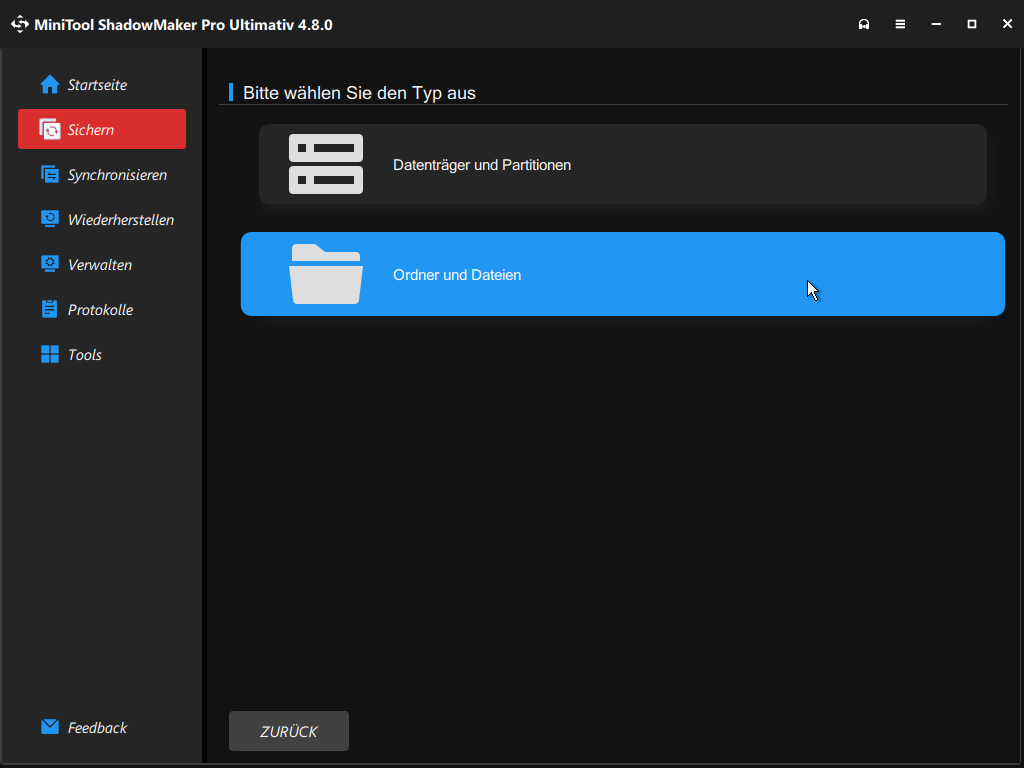Click the folder icon for Ordner und Dateien
Viewport: 1024px width, 768px height.
[x=326, y=273]
